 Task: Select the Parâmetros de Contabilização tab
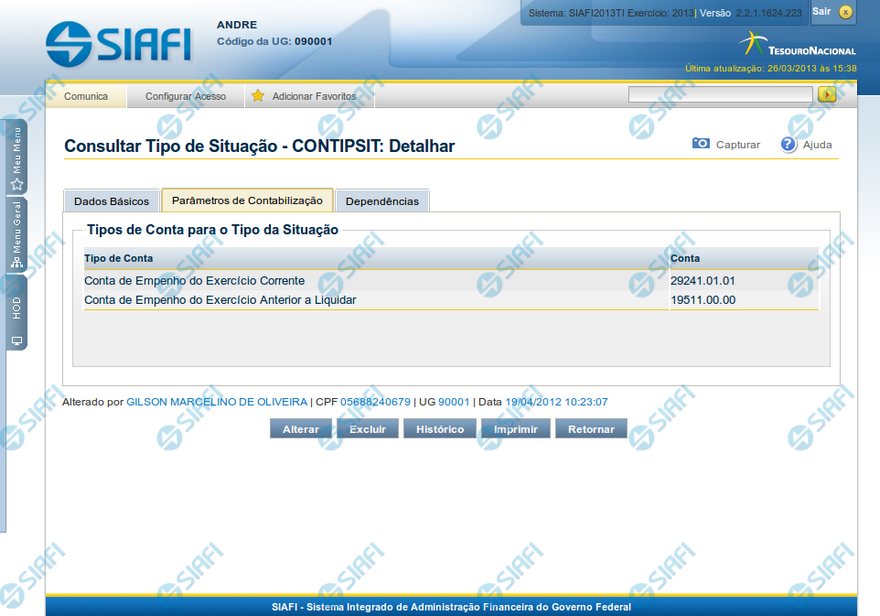247,200
